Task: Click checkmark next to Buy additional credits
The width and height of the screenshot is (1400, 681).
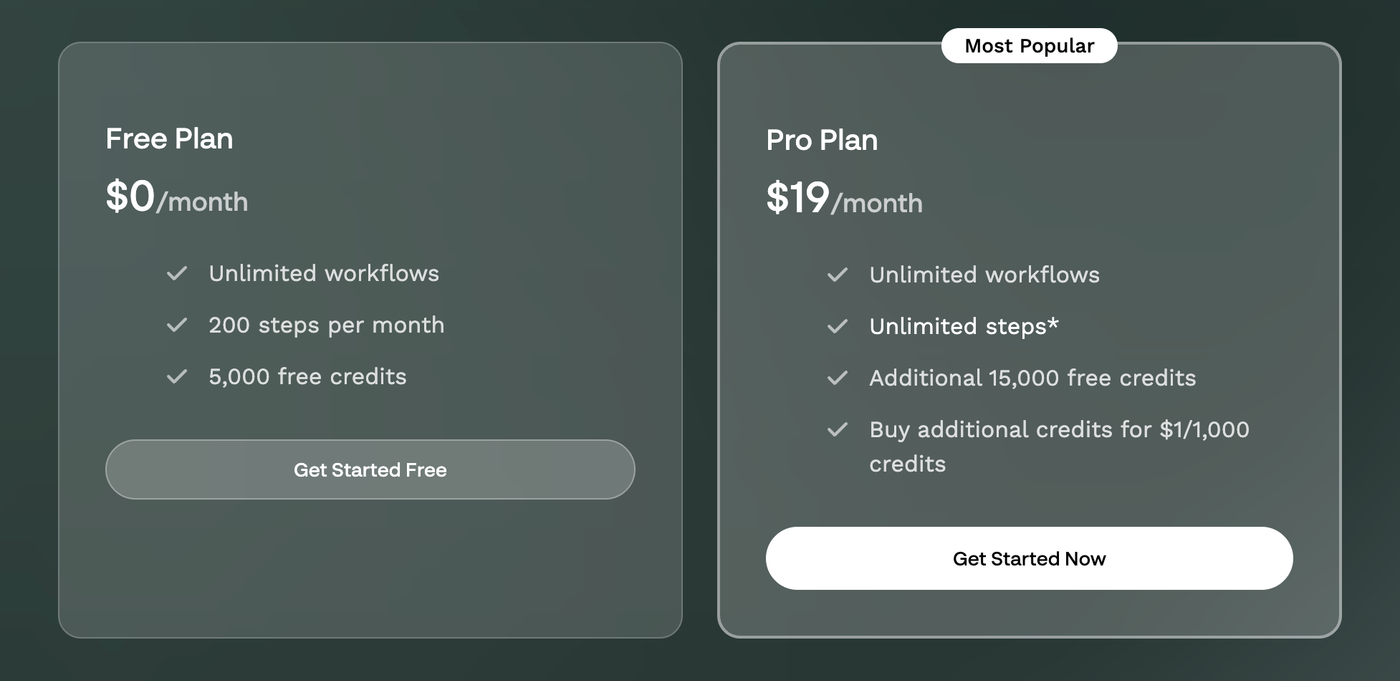Action: coord(837,430)
